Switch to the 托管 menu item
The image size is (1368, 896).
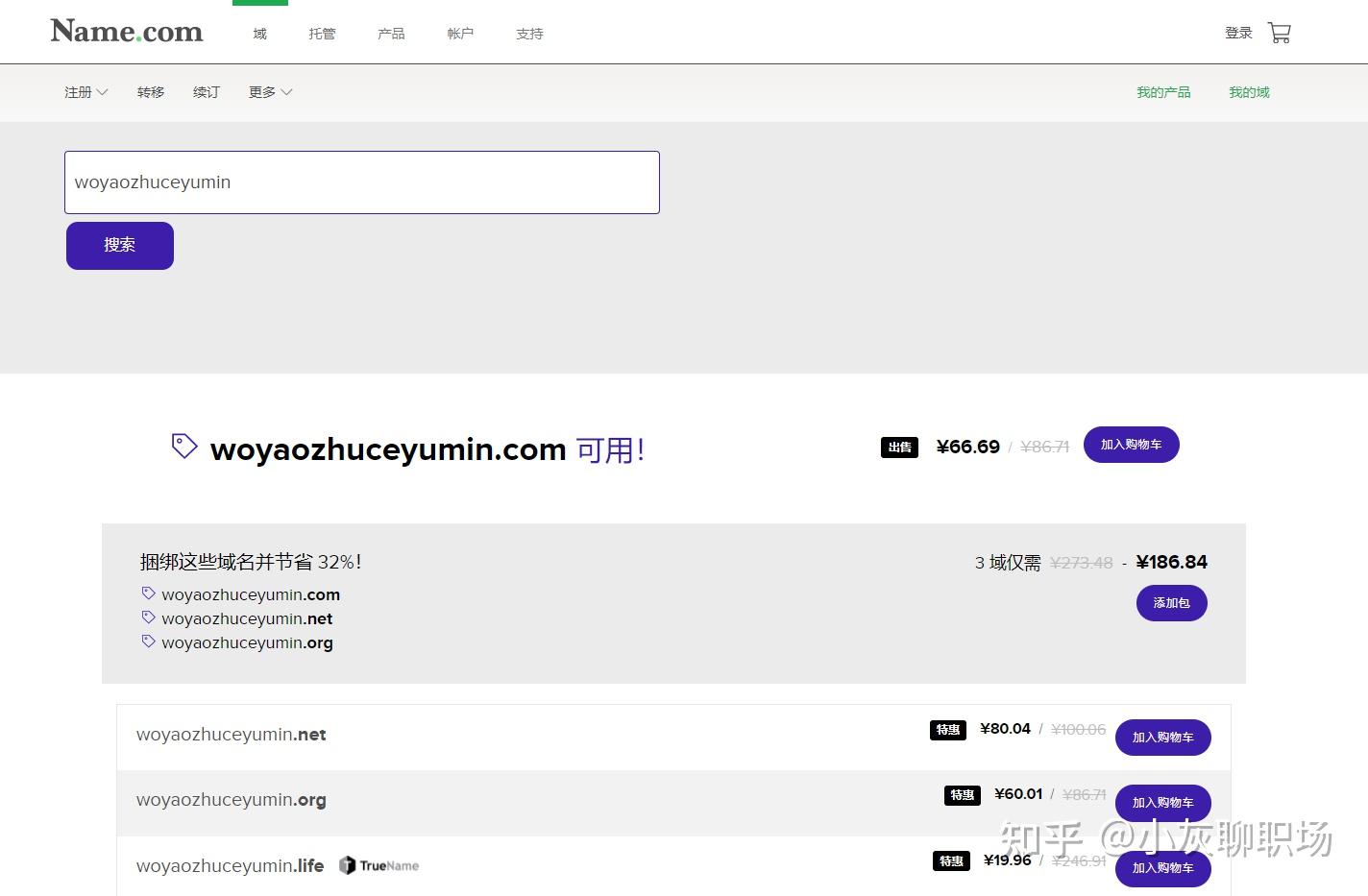coord(322,34)
